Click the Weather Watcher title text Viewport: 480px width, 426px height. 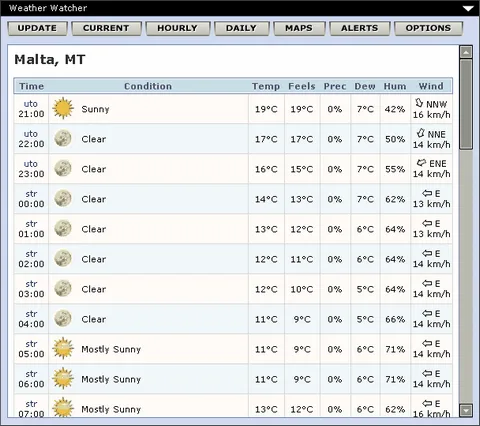48,8
